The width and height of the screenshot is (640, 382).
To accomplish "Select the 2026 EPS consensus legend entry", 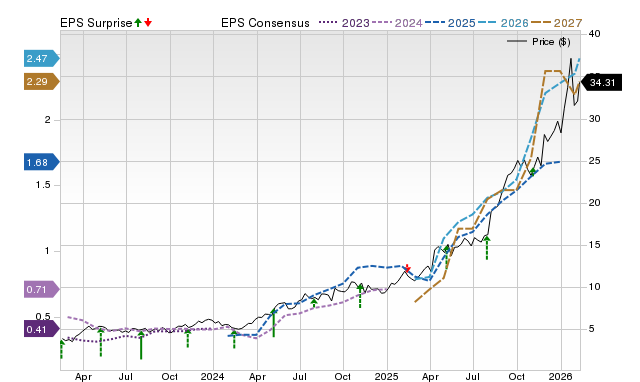I will click(x=503, y=23).
